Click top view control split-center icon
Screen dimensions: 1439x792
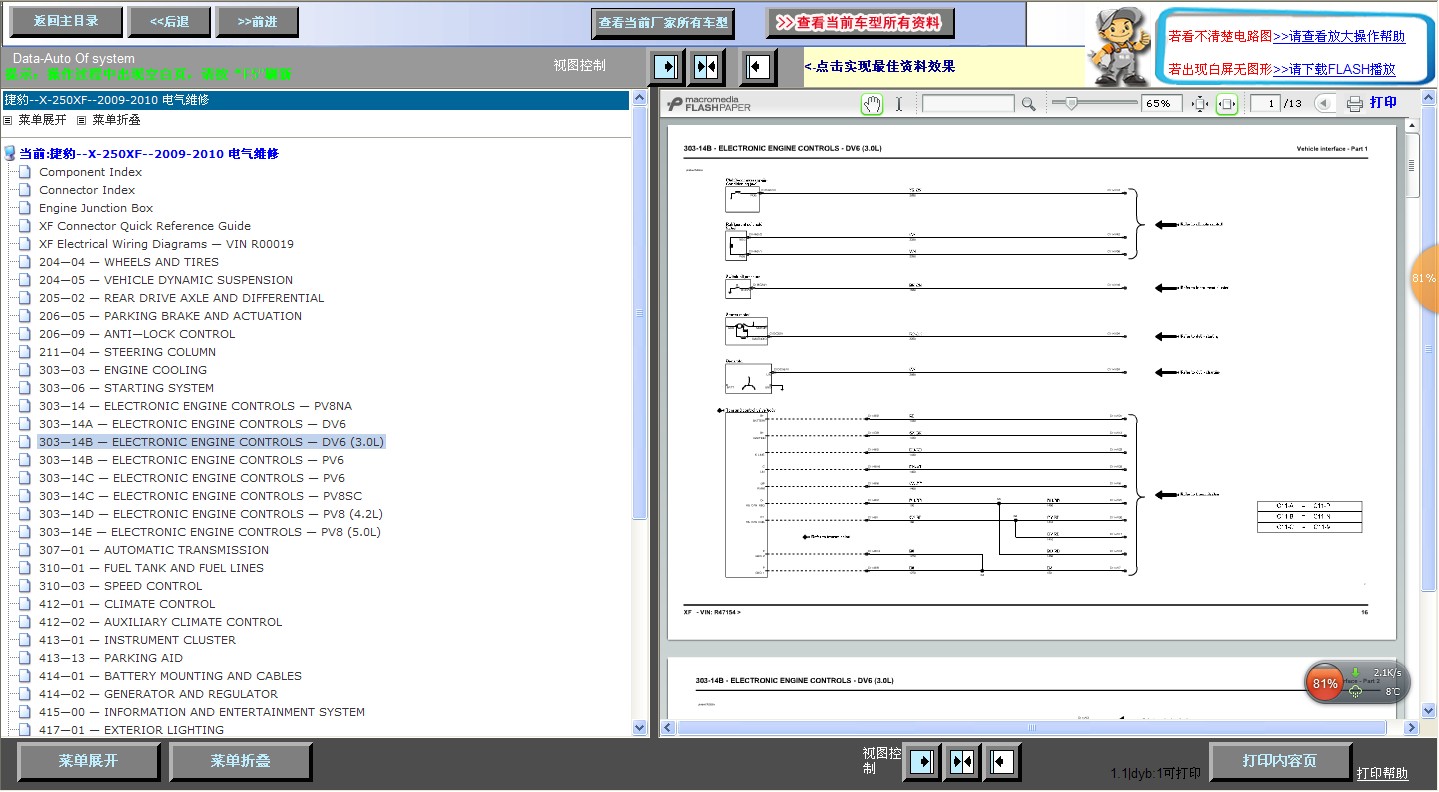tap(706, 67)
